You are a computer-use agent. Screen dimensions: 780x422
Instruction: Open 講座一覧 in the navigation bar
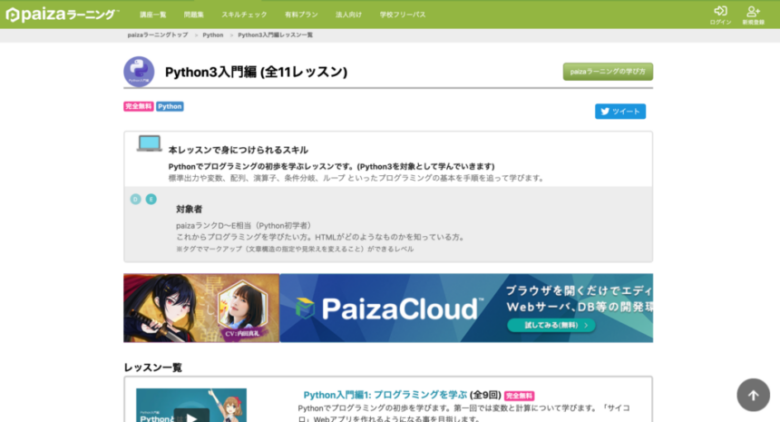coord(153,15)
